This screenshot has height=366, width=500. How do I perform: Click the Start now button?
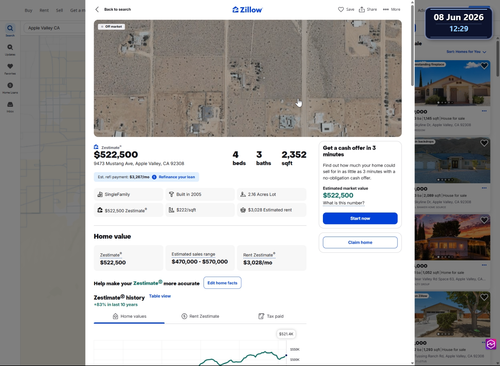tap(360, 218)
